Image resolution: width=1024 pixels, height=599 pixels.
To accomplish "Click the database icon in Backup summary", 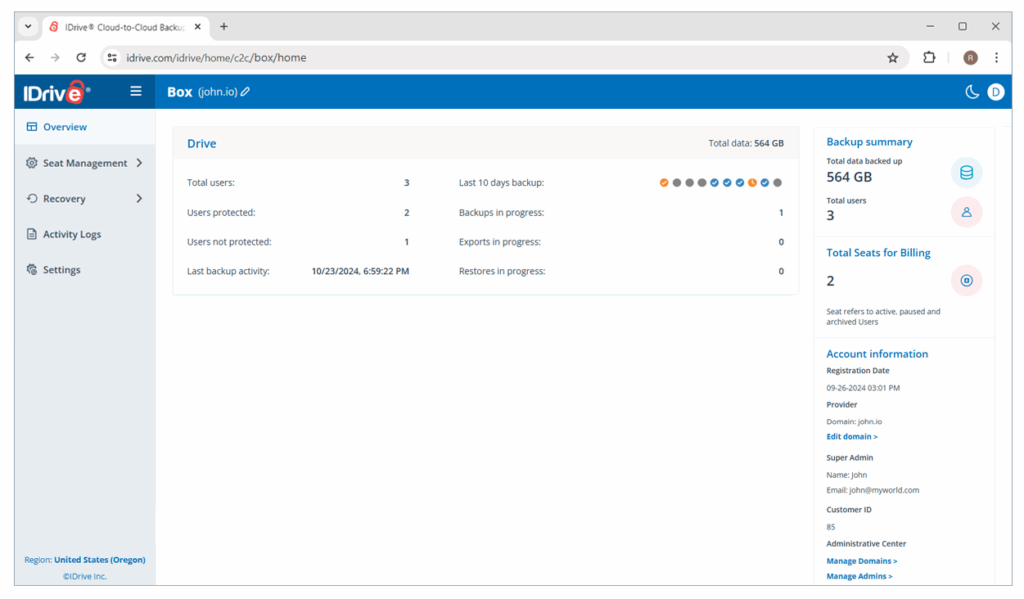I will click(x=967, y=172).
